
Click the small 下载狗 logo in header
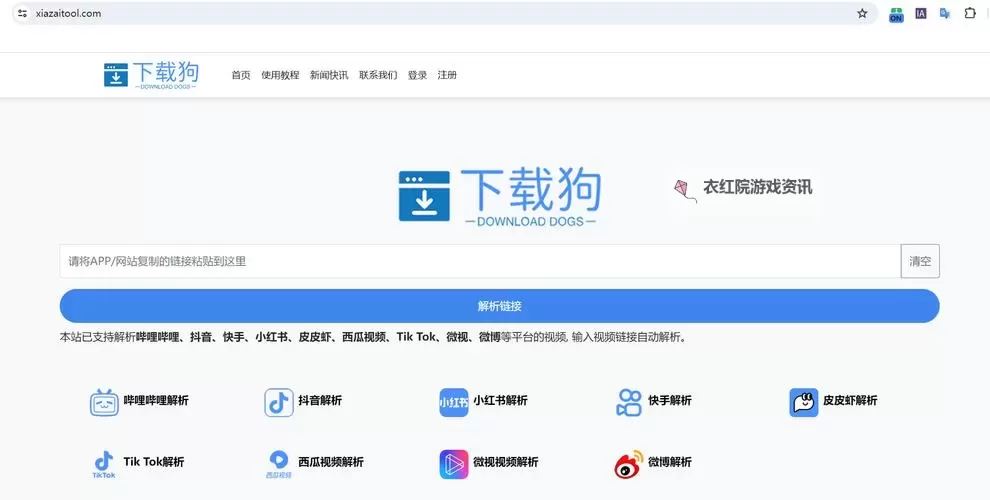pos(152,75)
